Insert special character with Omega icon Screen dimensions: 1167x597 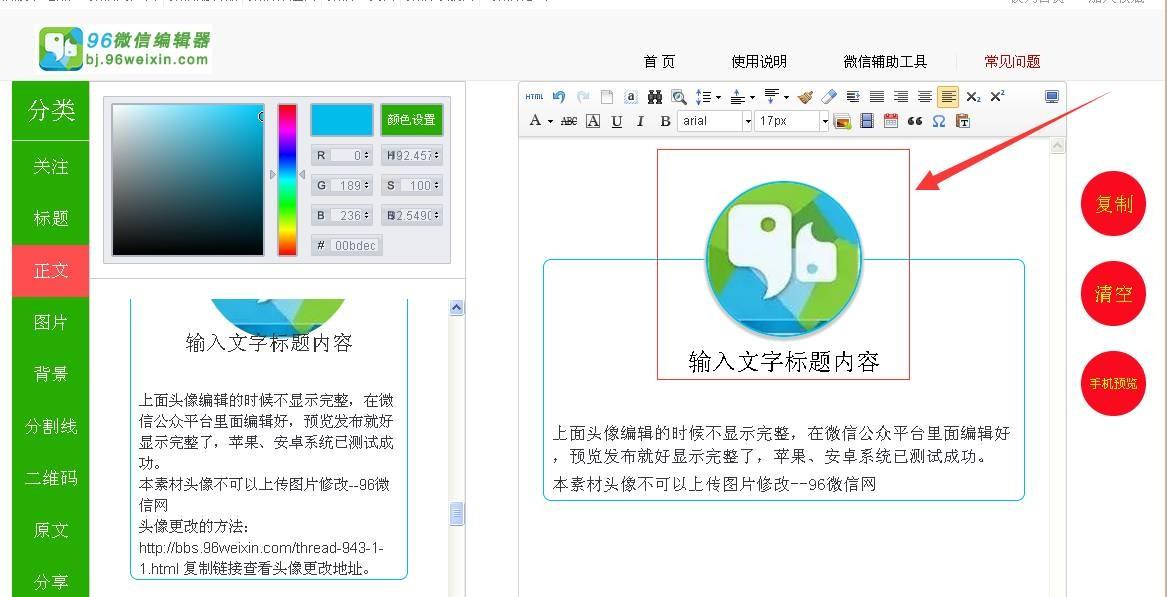939,121
